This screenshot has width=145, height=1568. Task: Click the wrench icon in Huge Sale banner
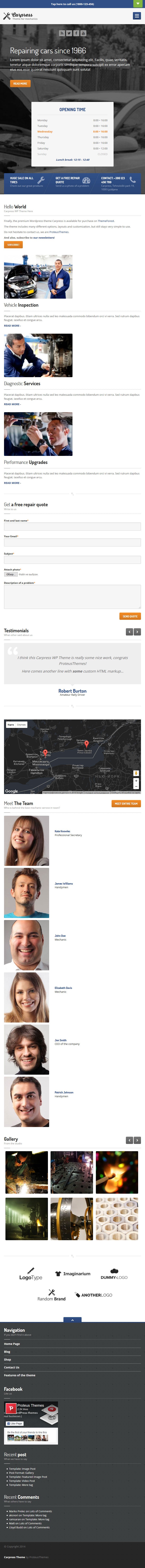click(41, 180)
